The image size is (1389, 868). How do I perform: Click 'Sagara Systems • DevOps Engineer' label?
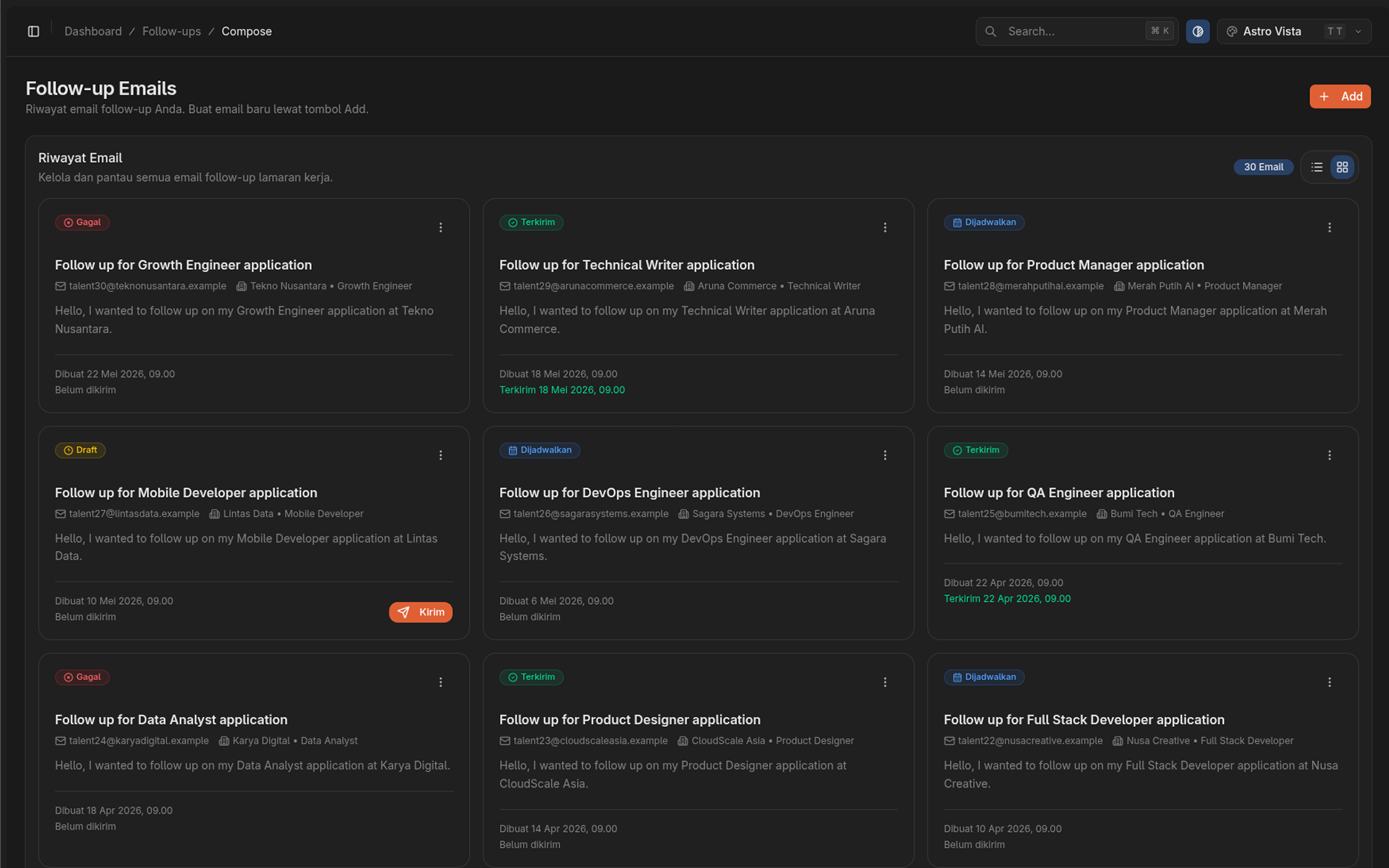[x=773, y=514]
